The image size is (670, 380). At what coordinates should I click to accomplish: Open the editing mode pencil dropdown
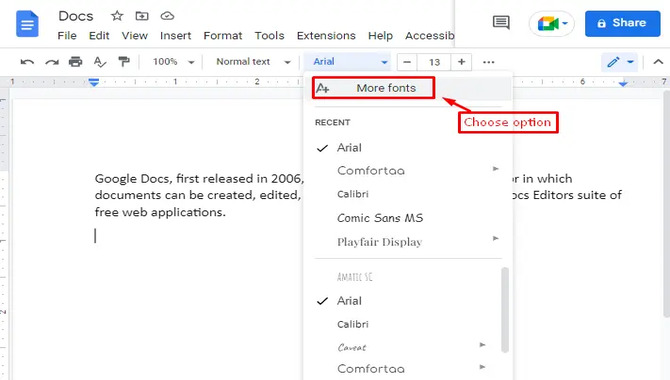(620, 62)
